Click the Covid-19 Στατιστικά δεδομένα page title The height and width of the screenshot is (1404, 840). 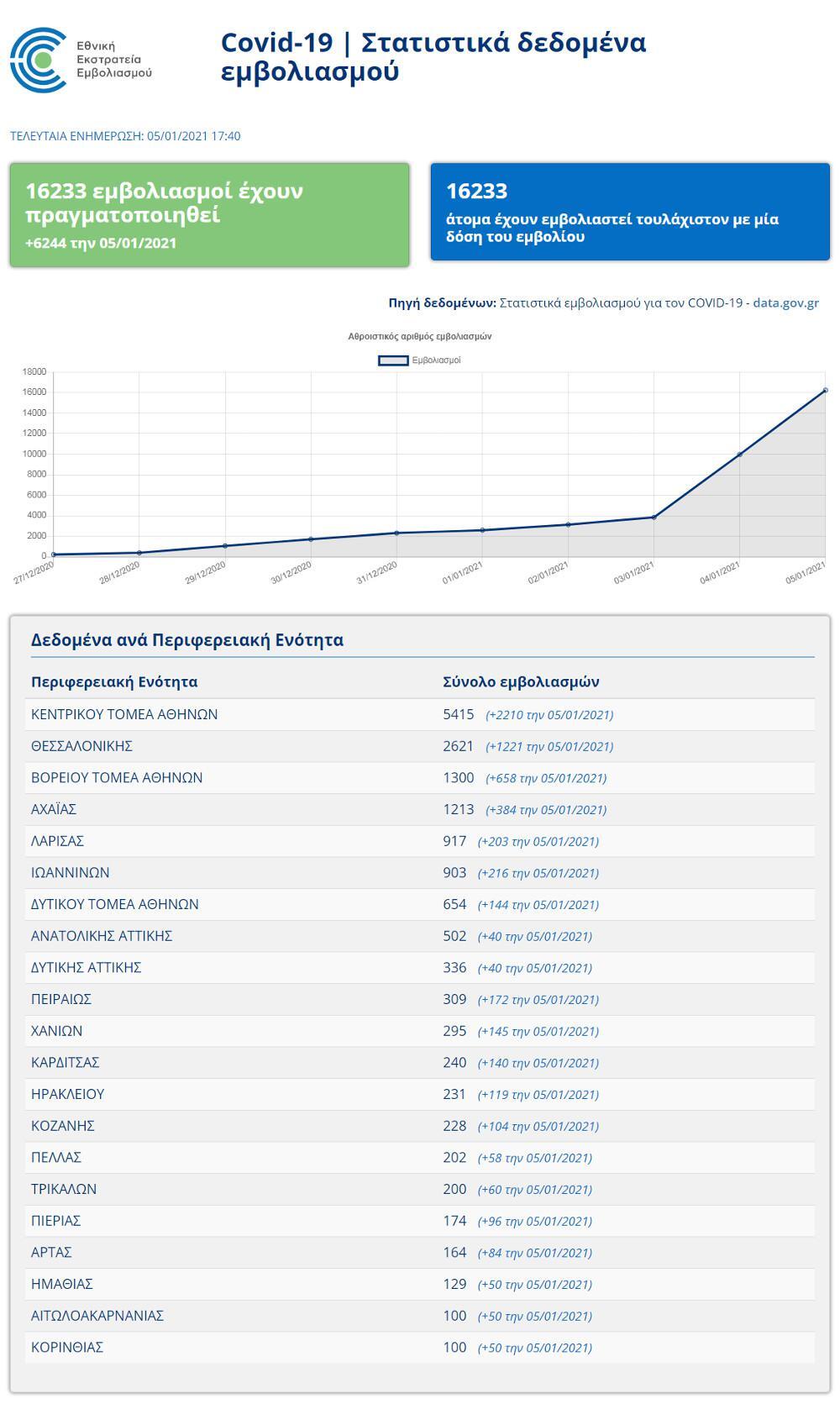433,56
